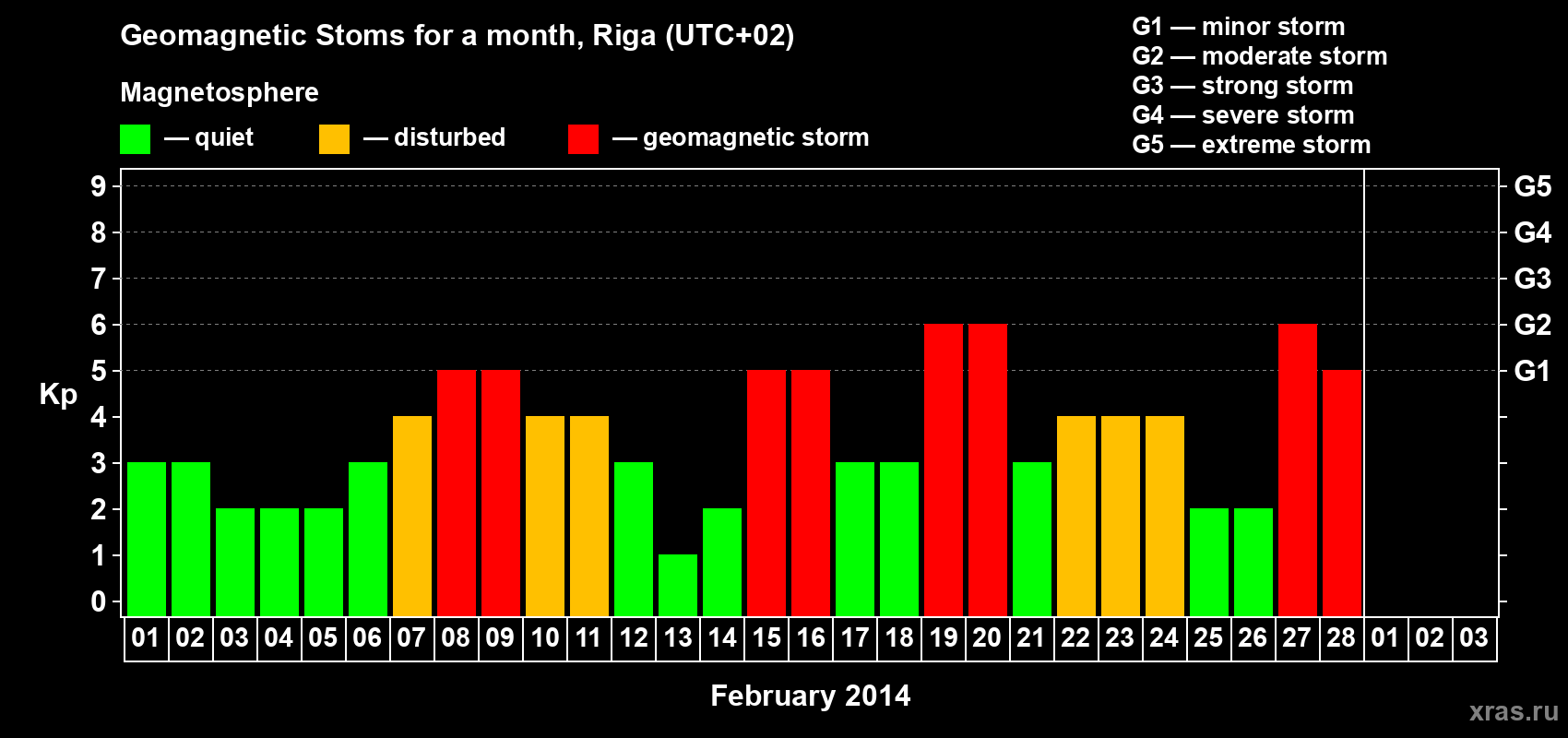Select the red Kp 6 bar for day 20
1568x738 pixels.
(988, 470)
